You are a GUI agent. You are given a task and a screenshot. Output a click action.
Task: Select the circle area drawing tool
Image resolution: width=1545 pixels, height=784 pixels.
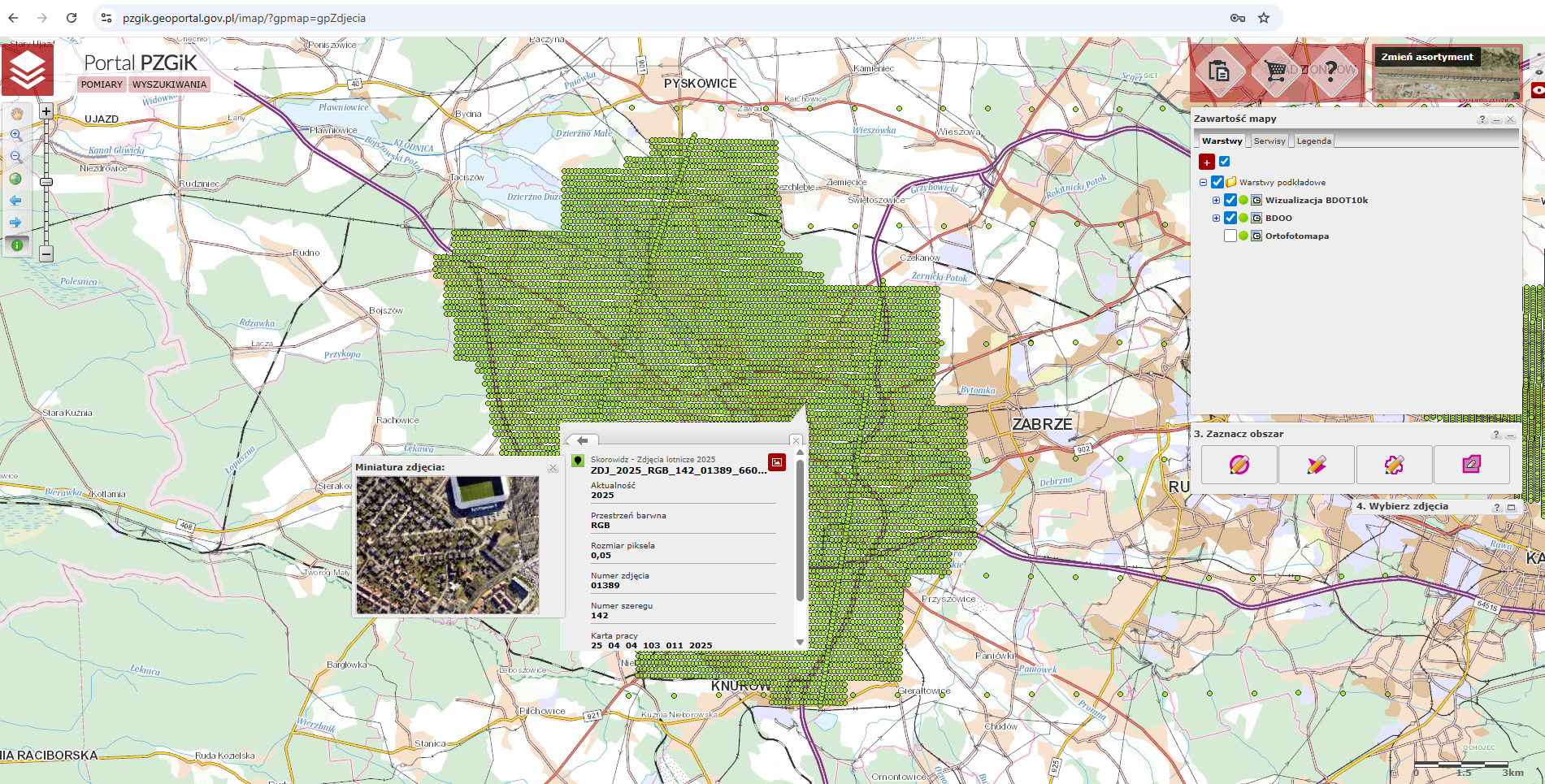[x=1239, y=465]
